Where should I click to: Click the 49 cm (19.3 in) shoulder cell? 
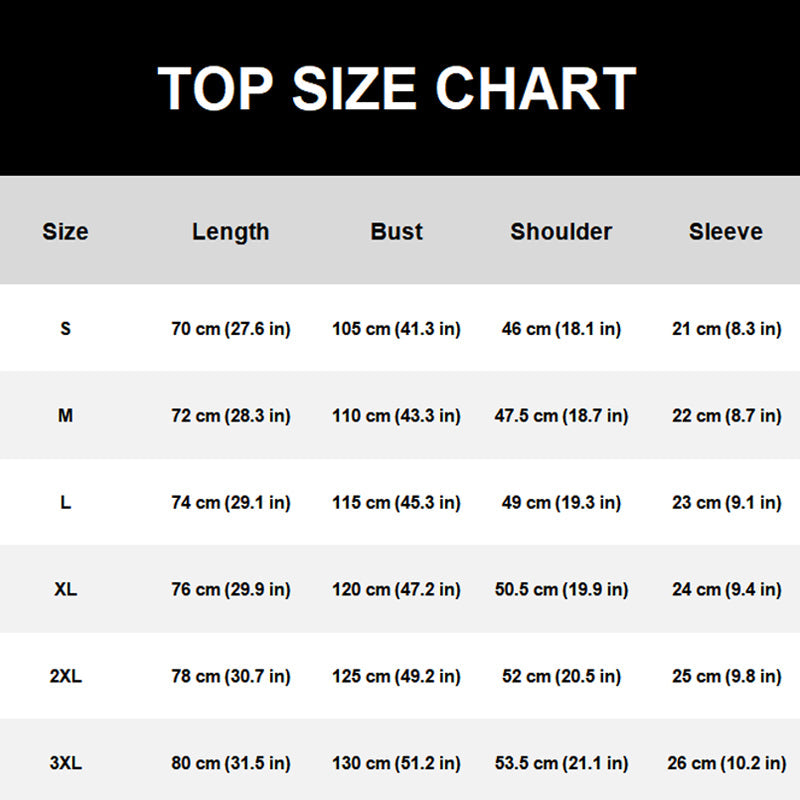pos(561,503)
